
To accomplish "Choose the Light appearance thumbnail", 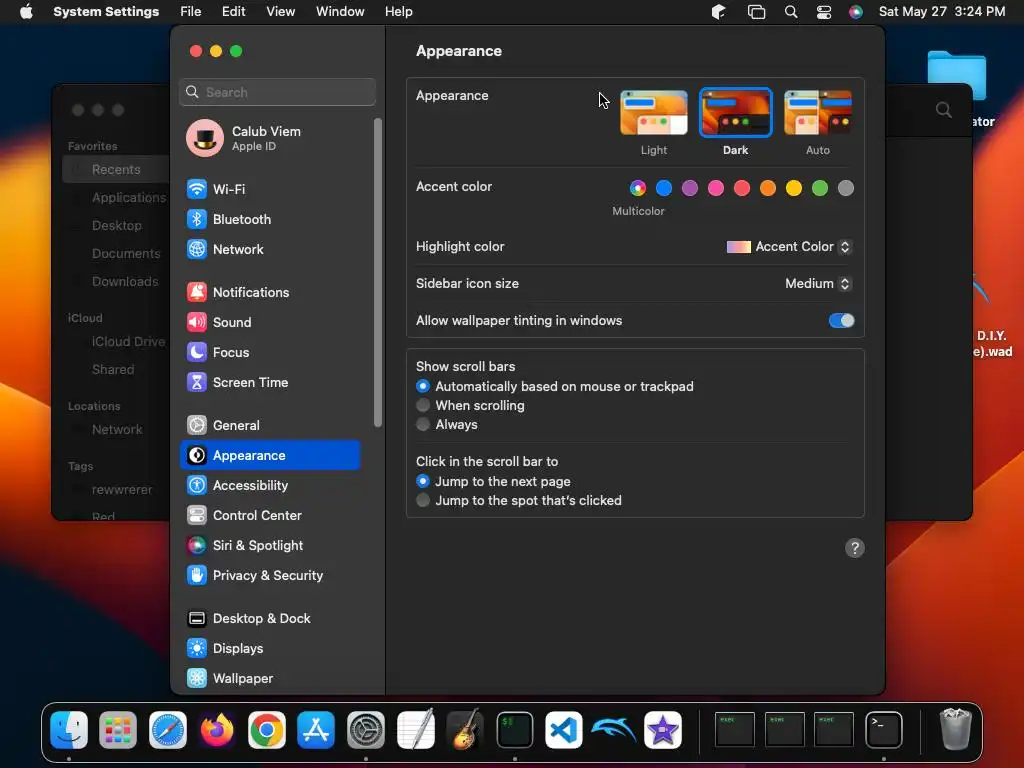I will pyautogui.click(x=654, y=113).
